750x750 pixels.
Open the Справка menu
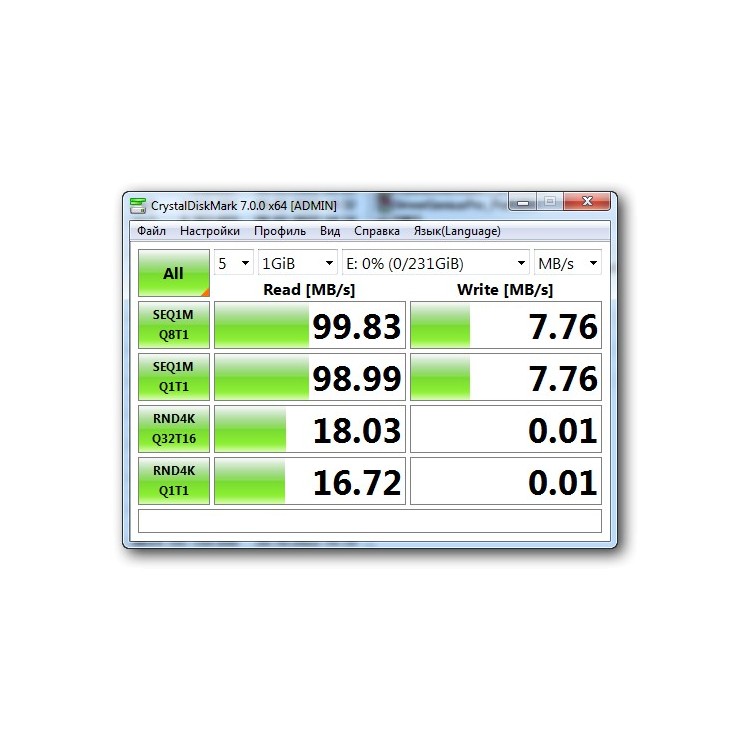[377, 231]
